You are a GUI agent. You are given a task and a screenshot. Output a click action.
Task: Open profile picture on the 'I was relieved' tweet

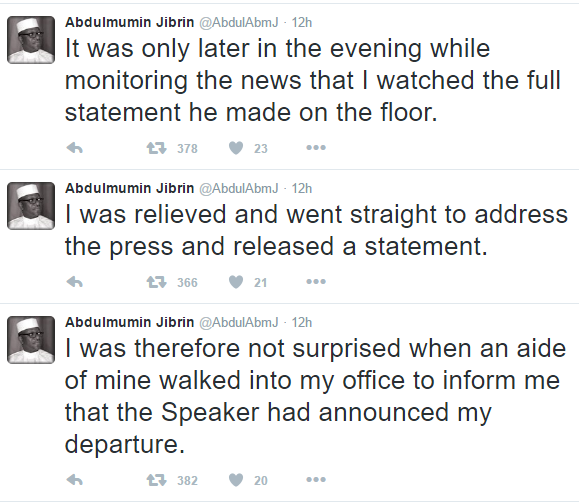31,206
